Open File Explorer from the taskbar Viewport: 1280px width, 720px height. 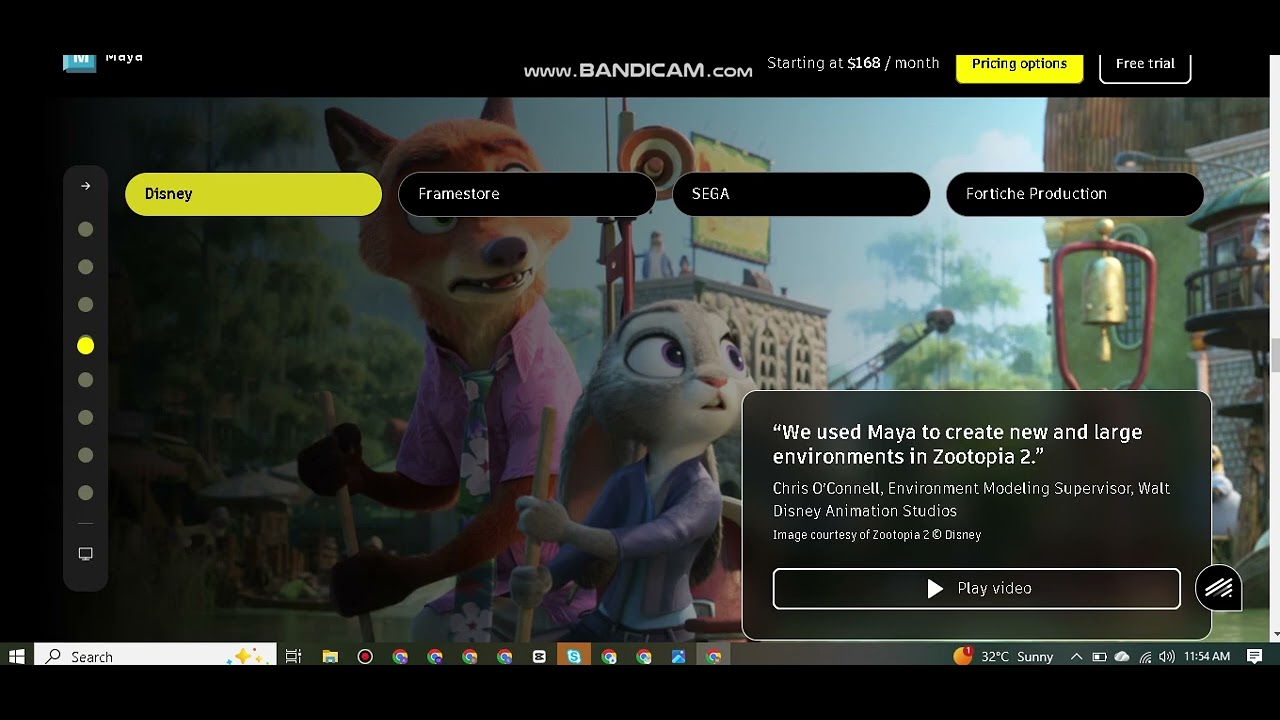330,656
